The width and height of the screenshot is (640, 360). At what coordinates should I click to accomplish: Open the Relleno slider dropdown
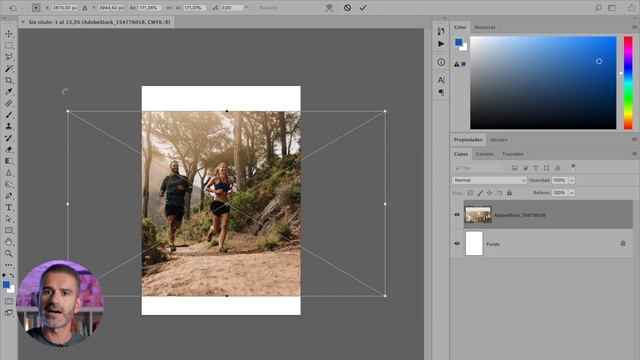pos(571,193)
